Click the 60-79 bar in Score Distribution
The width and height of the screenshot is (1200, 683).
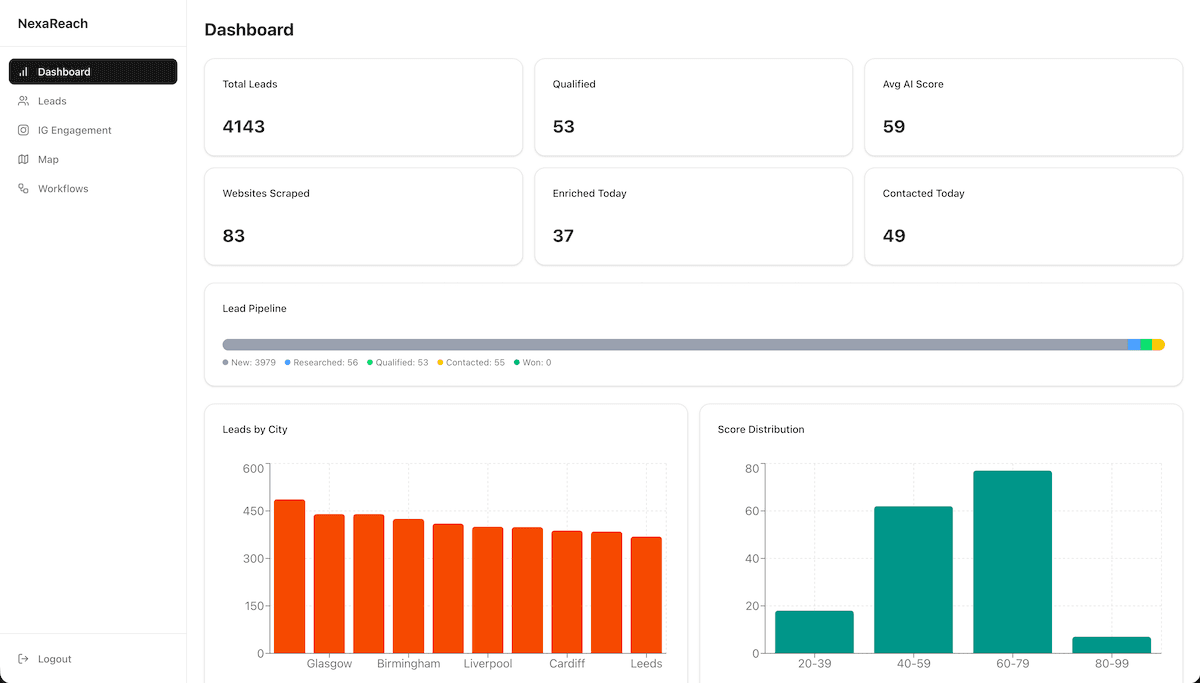(x=1012, y=560)
